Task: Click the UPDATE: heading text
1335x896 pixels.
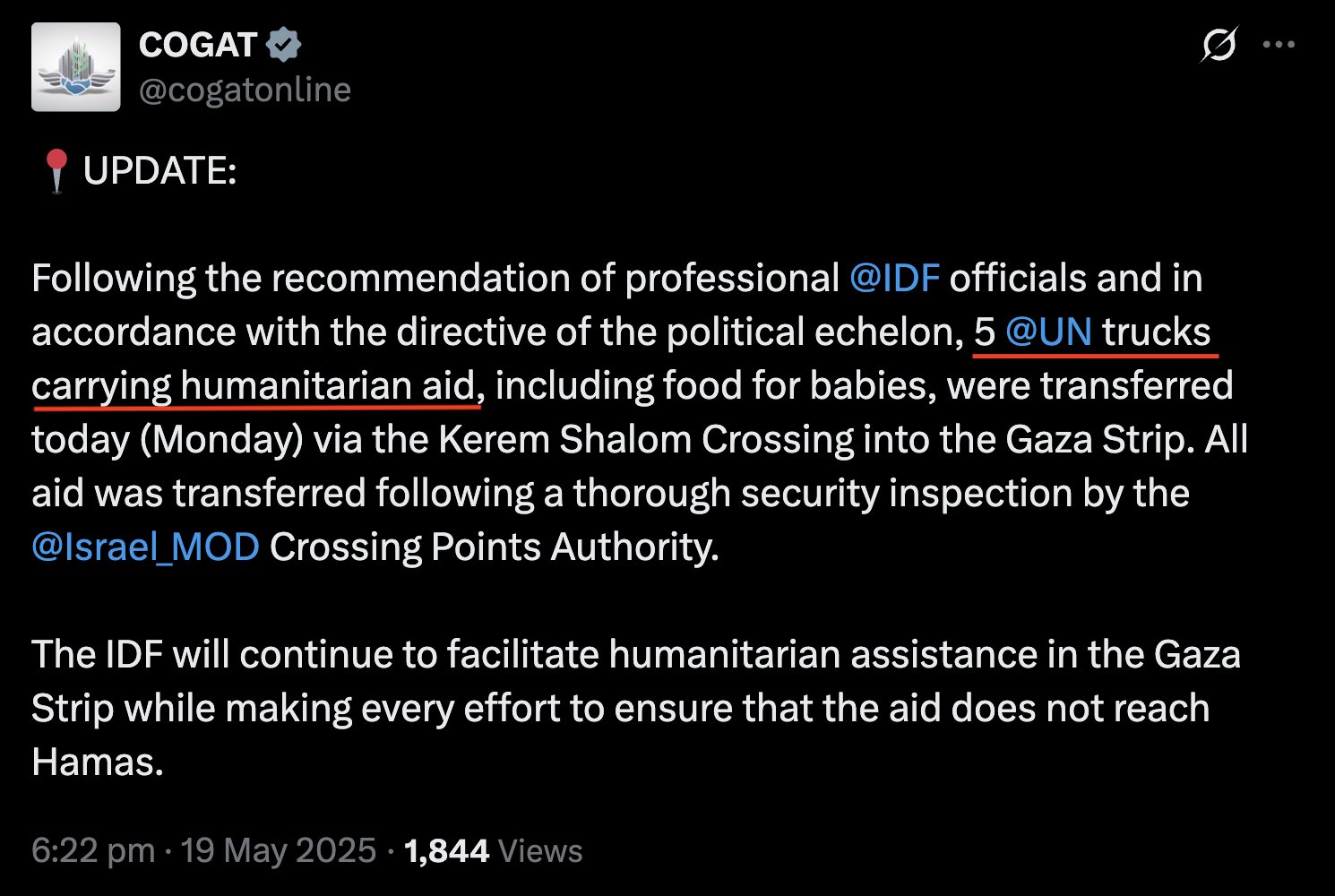Action: click(x=159, y=171)
